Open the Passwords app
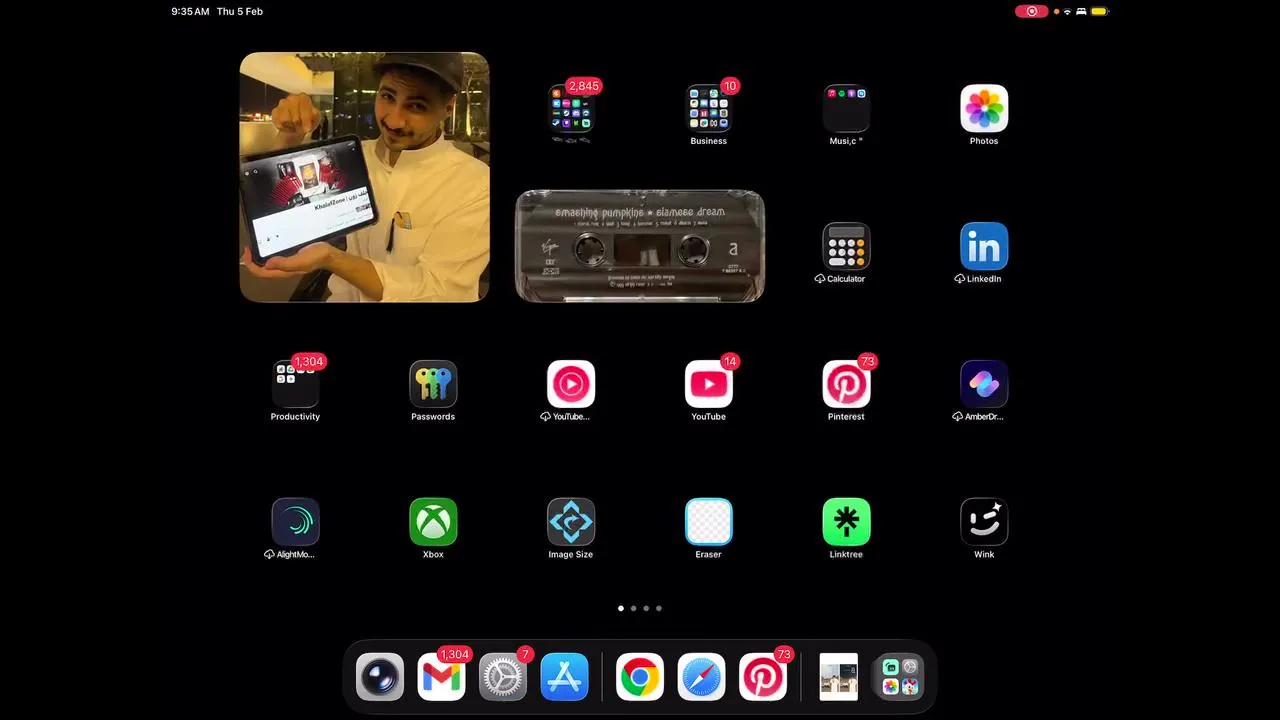The height and width of the screenshot is (720, 1280). click(433, 384)
